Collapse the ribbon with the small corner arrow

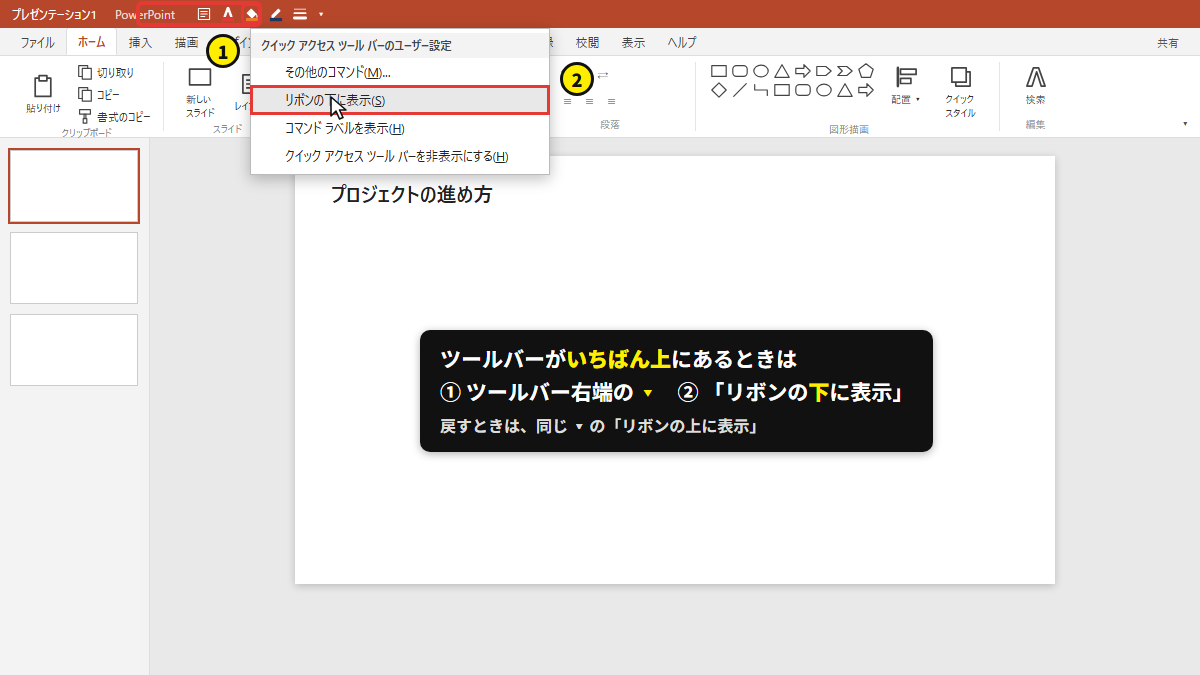(x=1185, y=124)
